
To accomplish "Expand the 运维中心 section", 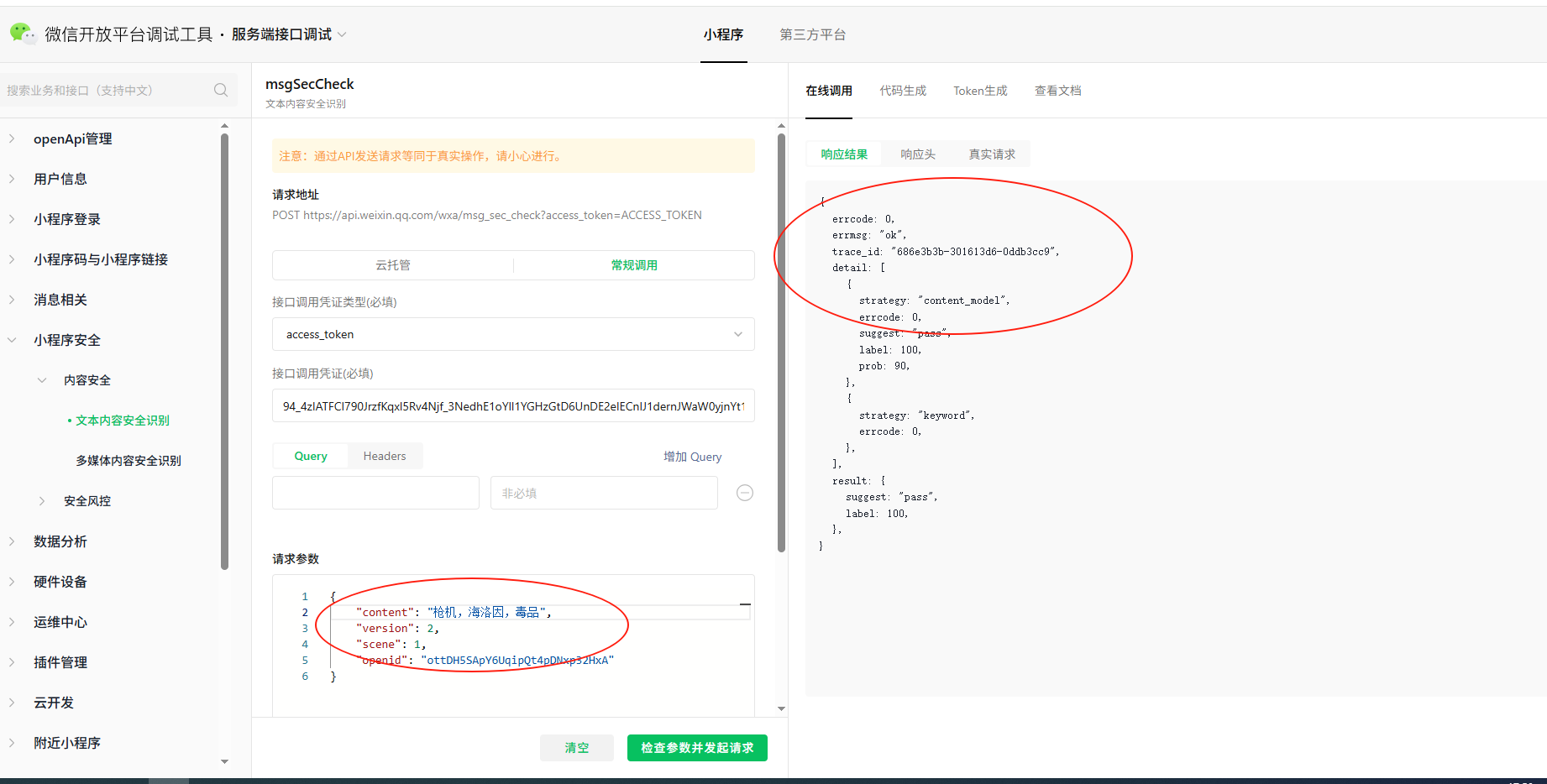I will click(12, 622).
